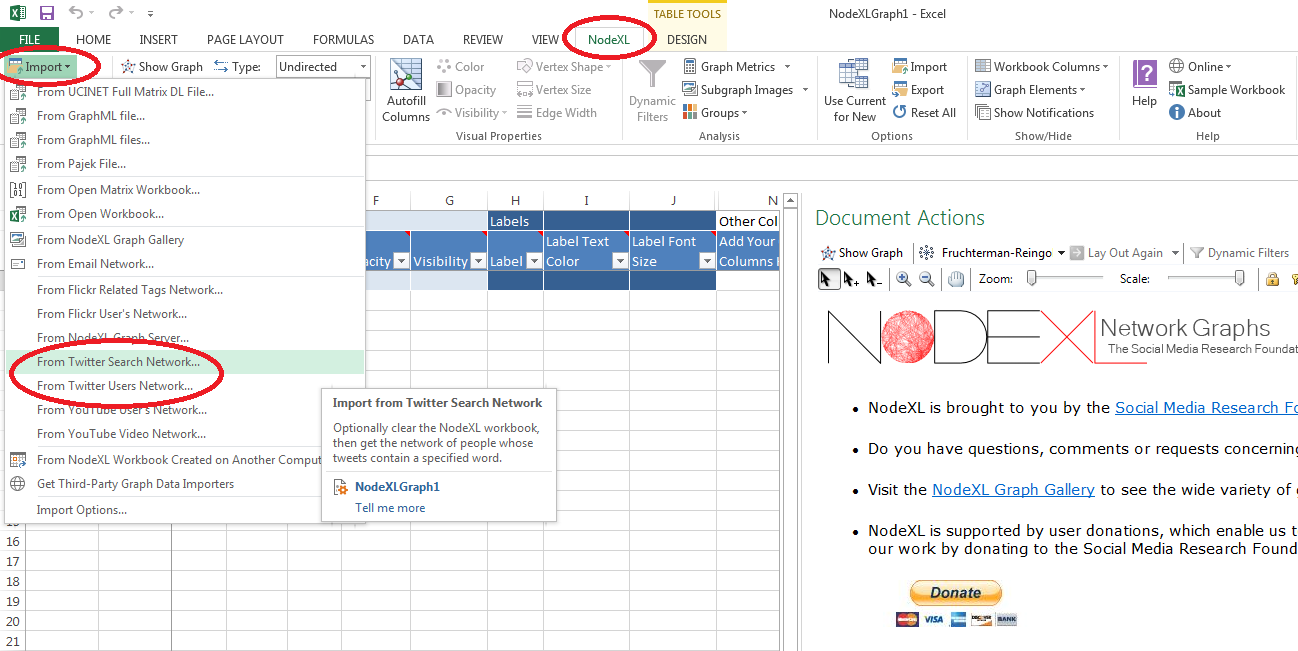This screenshot has width=1298, height=651.
Task: Select From Pajek File menu item
Action: point(185,164)
